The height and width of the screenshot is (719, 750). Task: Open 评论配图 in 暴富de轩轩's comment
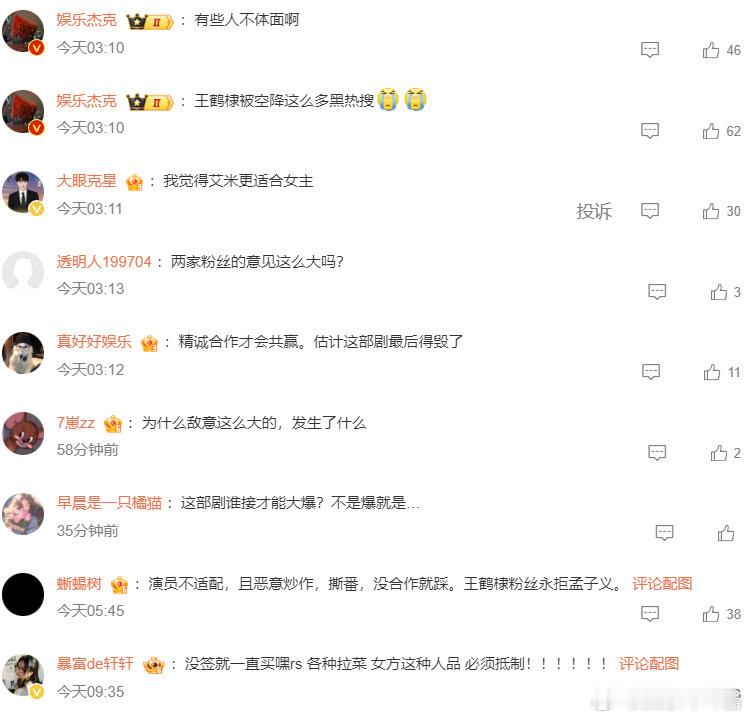click(649, 663)
